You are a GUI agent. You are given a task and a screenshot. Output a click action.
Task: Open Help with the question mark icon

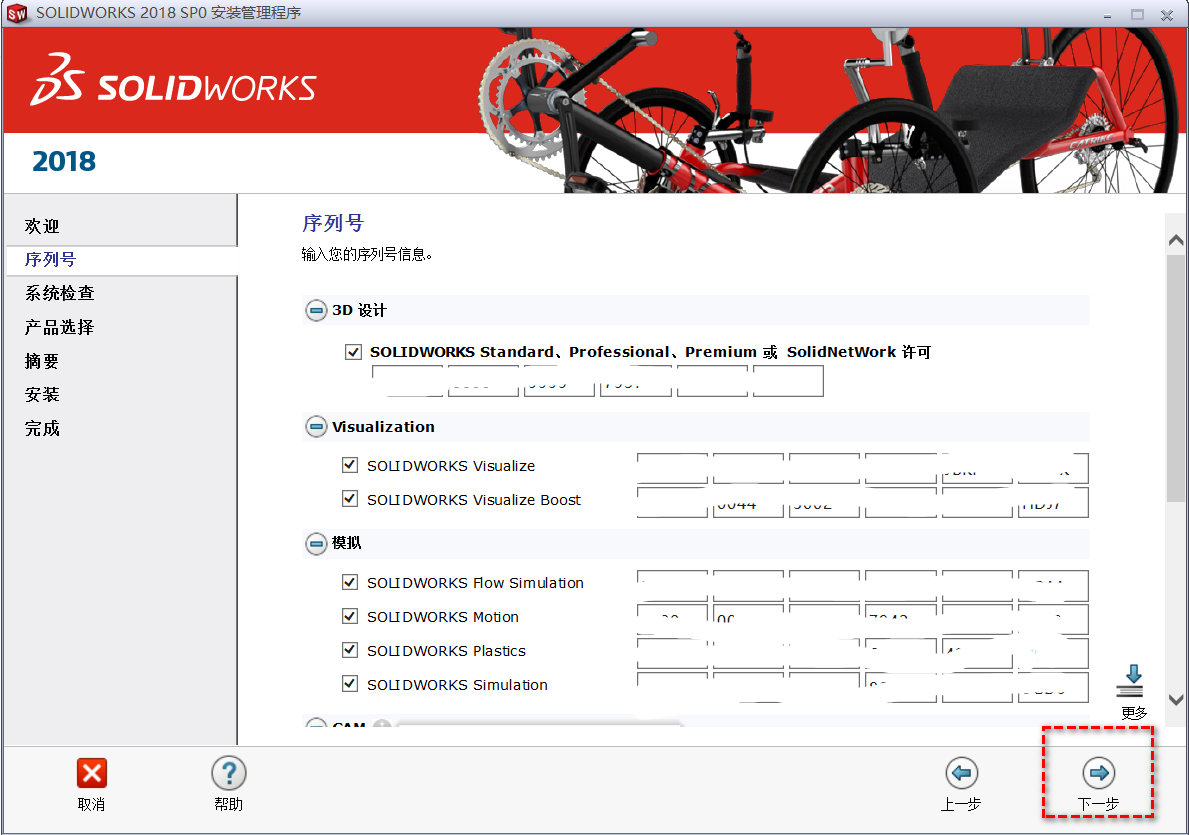coord(228,774)
